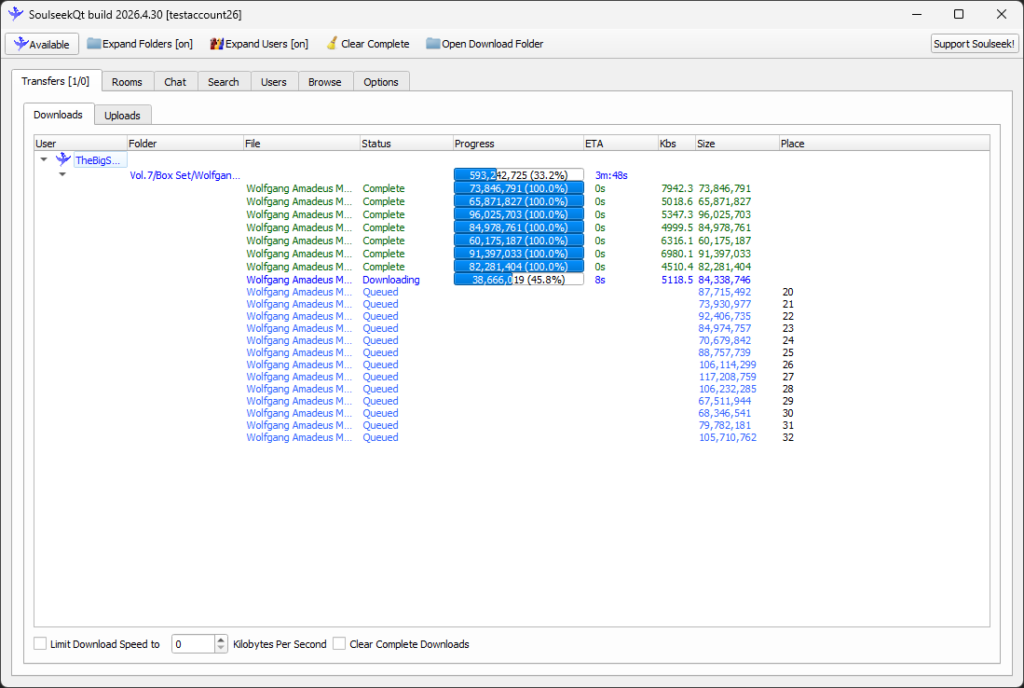Viewport: 1024px width, 688px height.
Task: Sort by the Size column header
Action: [737, 143]
